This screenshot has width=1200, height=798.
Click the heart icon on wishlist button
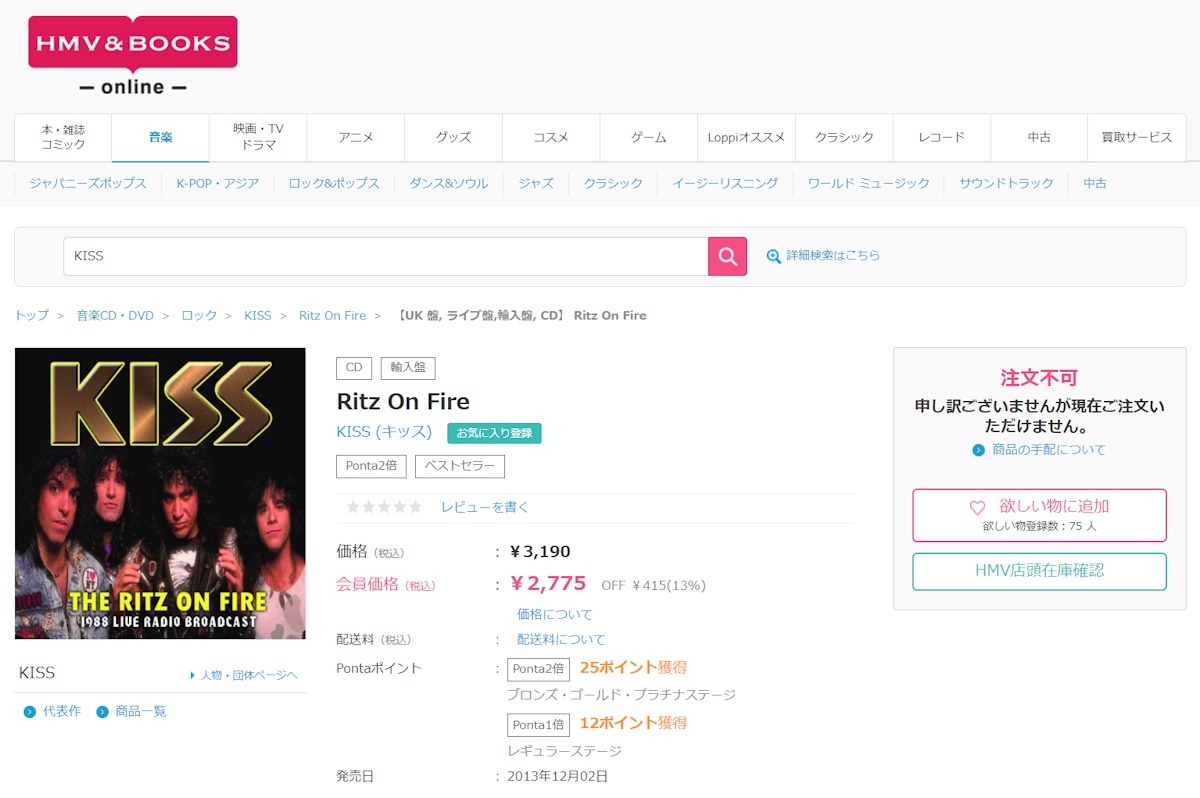point(977,508)
